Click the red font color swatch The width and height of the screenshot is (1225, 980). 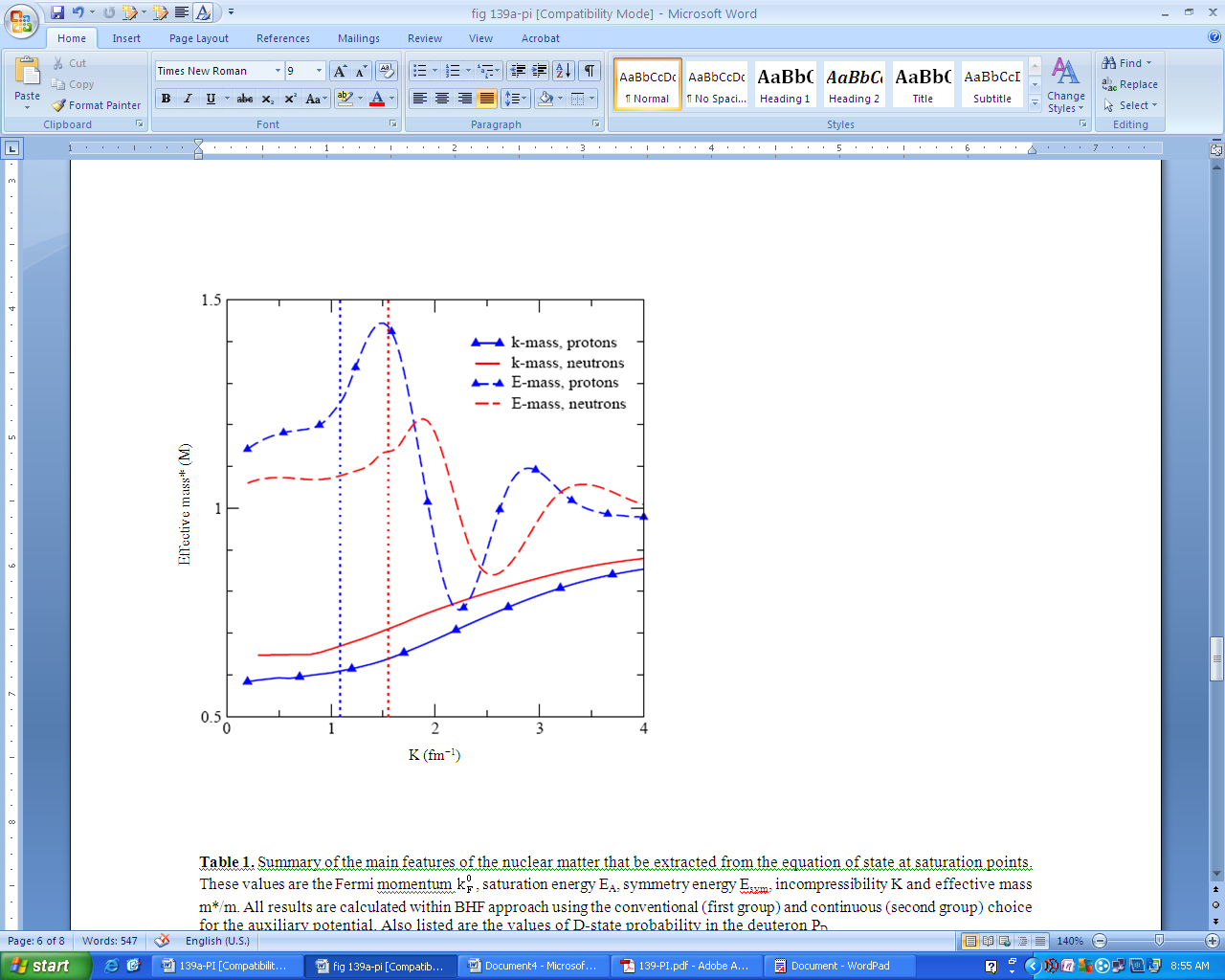coord(377,99)
